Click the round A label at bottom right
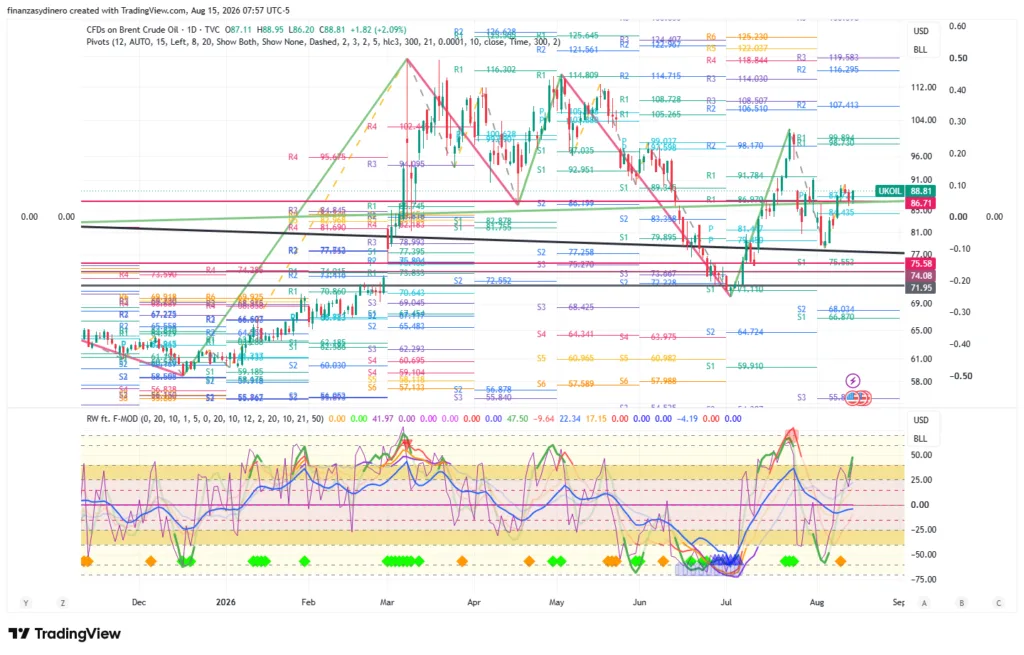The image size is (1024, 655). (x=924, y=603)
